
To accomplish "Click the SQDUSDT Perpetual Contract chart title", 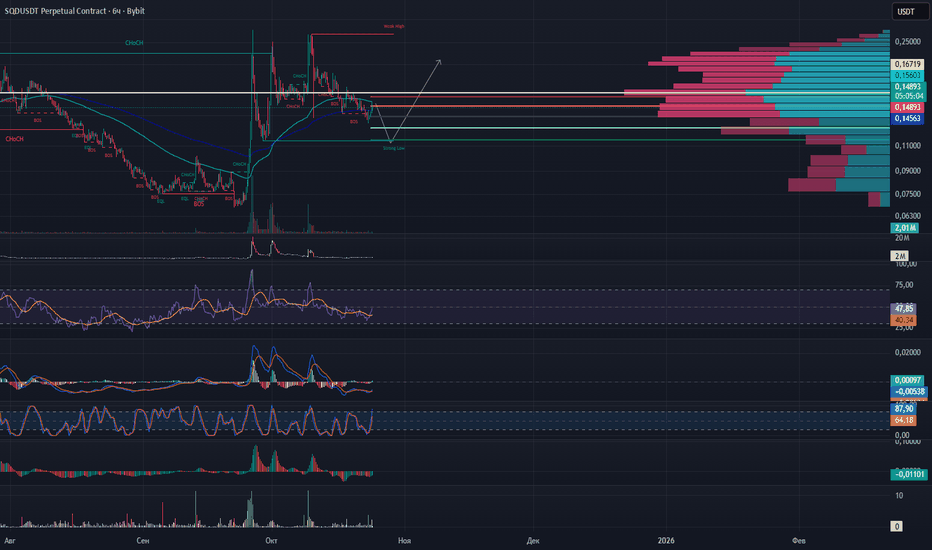I will pyautogui.click(x=74, y=11).
